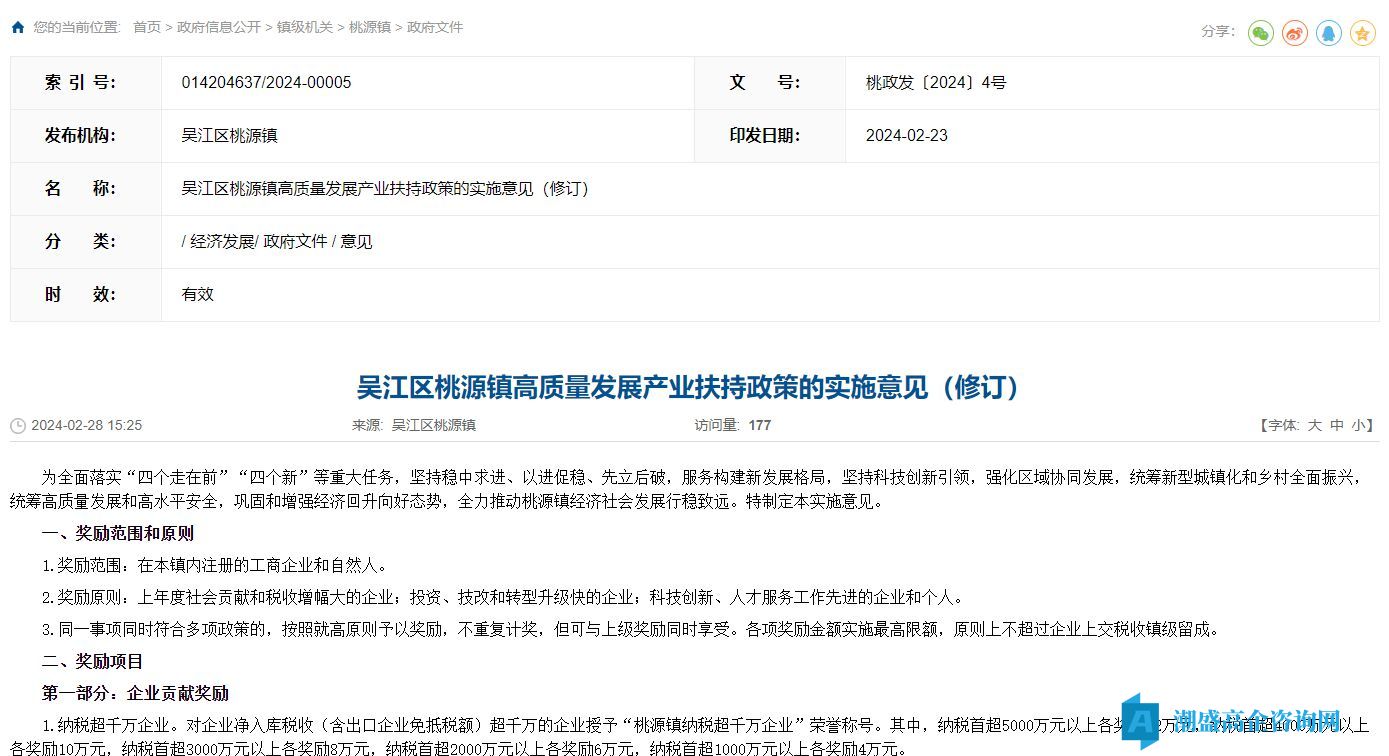Screen dimensions: 1389x756
Task: Share the page via WeChat icon
Action: (x=1261, y=33)
